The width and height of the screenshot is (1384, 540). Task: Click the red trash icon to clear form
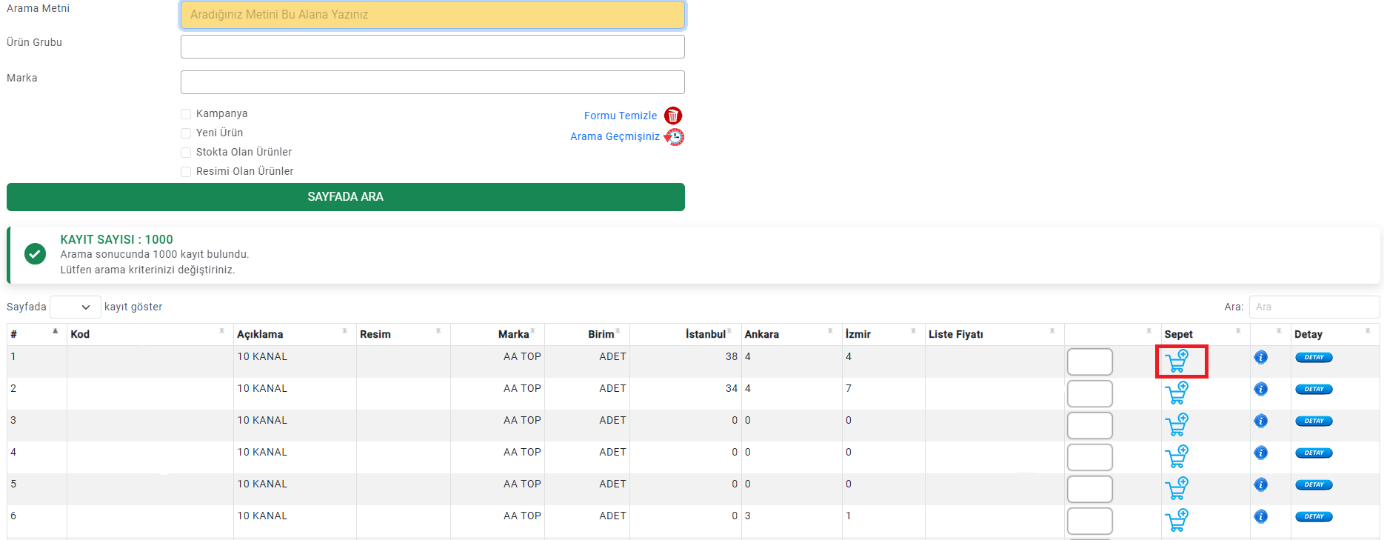(673, 116)
